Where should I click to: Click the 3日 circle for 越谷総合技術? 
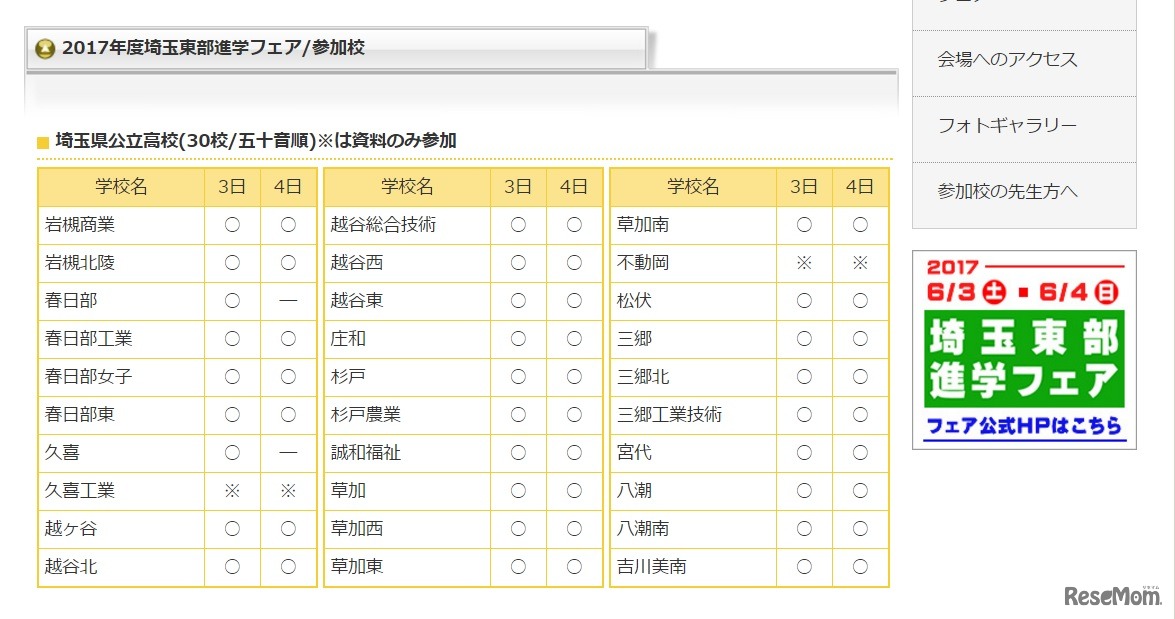tap(518, 225)
